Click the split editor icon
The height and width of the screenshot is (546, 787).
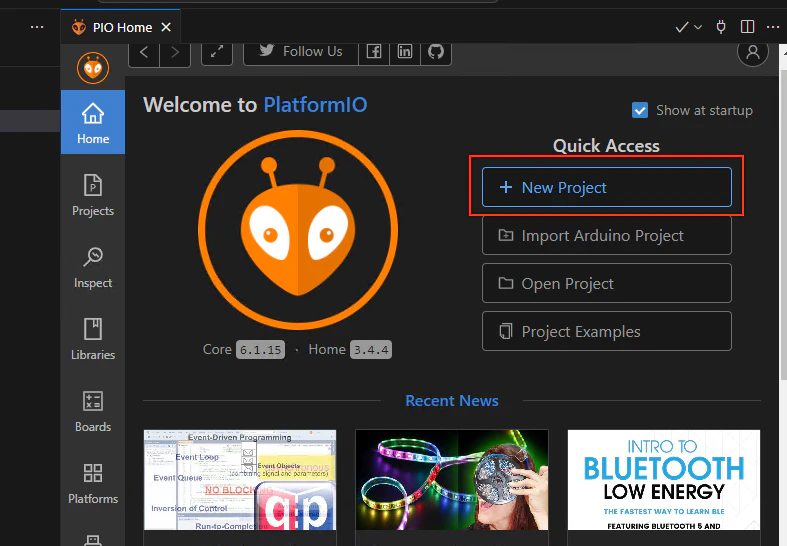click(x=747, y=27)
